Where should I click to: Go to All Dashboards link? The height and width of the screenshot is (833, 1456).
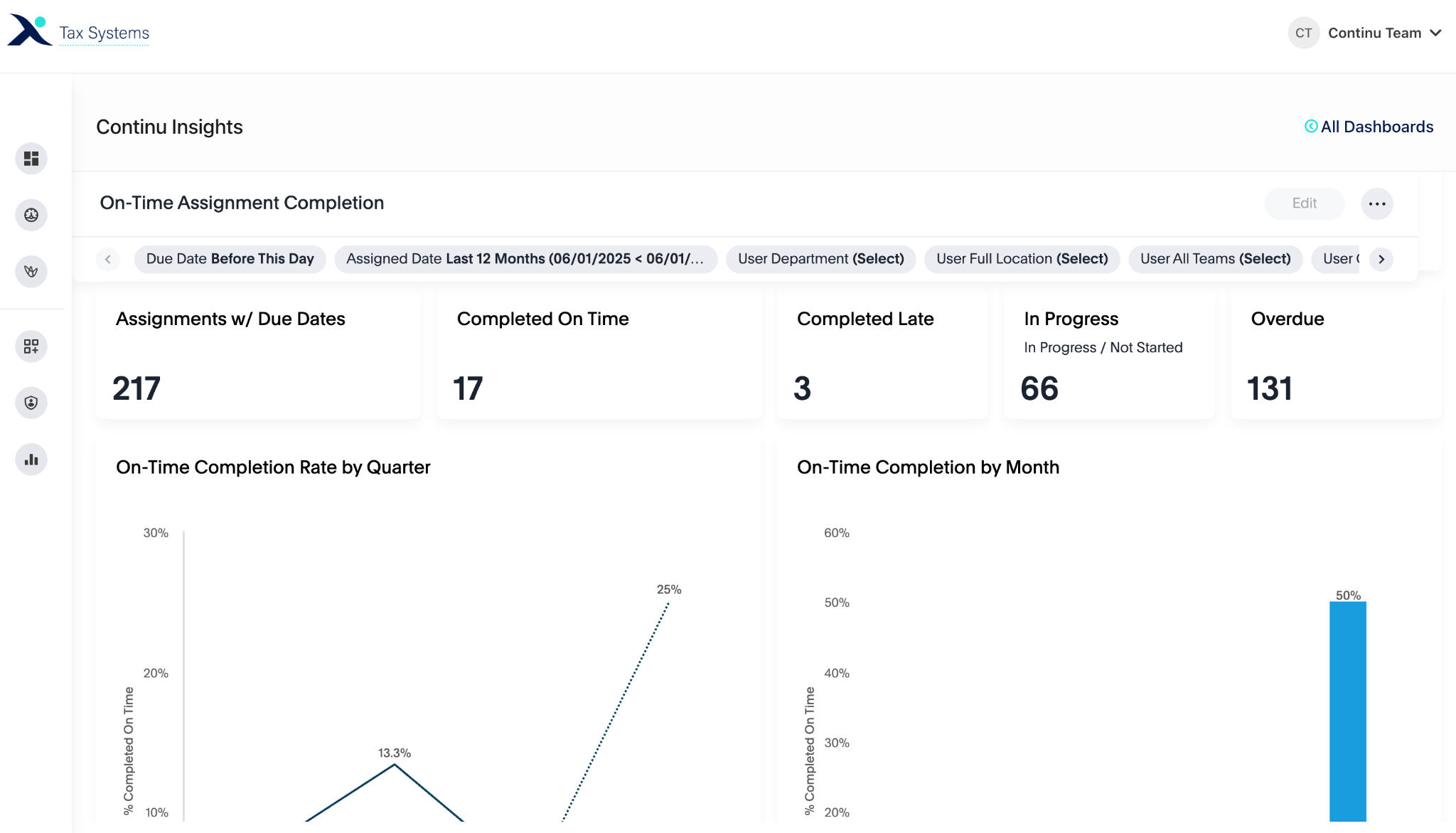pyautogui.click(x=1369, y=127)
